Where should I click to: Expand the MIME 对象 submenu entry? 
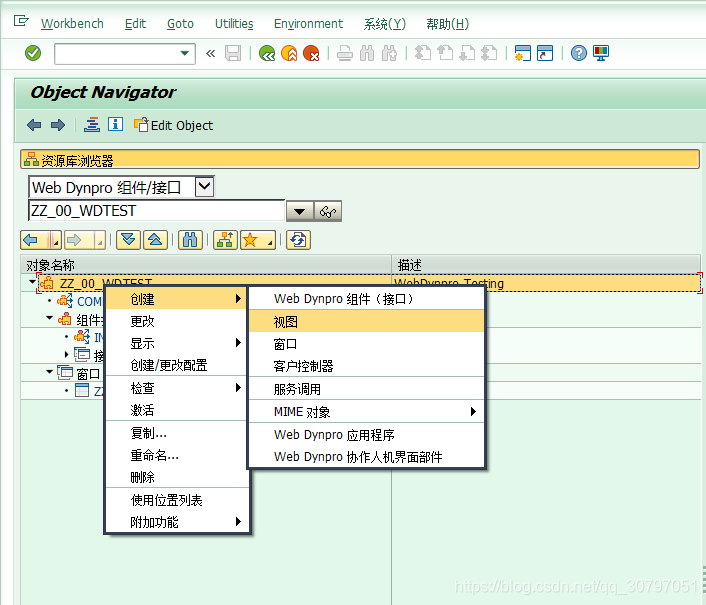366,411
